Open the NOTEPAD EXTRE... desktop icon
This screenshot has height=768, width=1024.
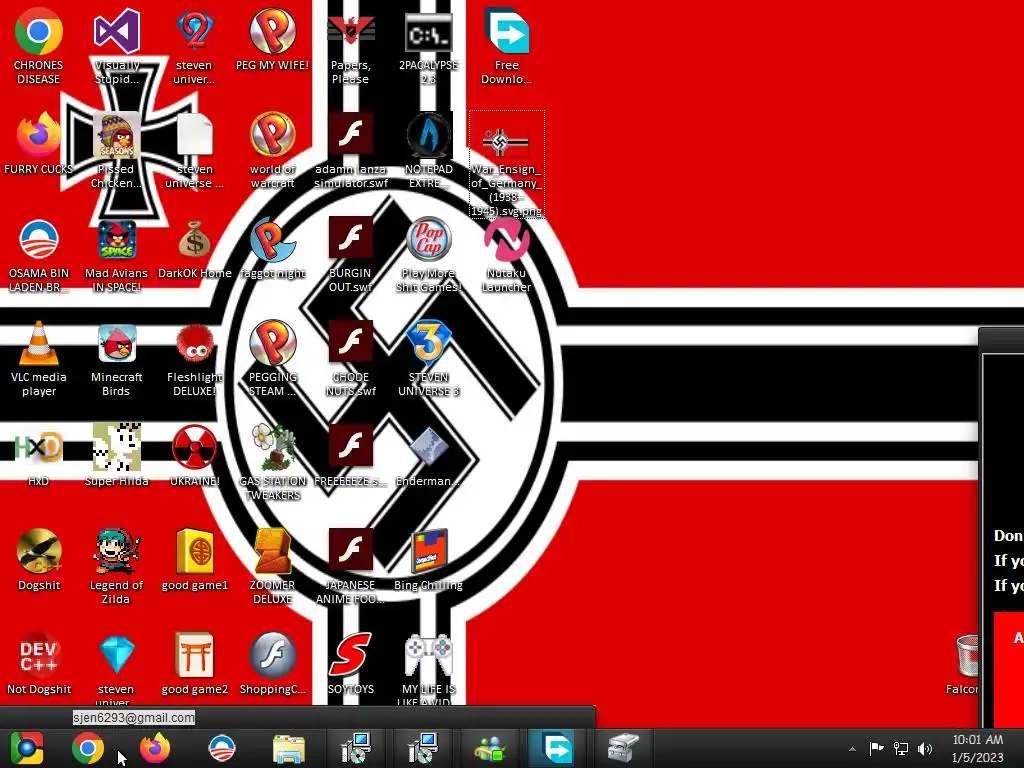point(428,150)
